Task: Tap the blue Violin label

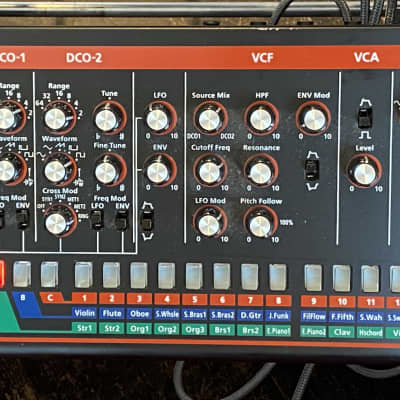Action: 84,313
